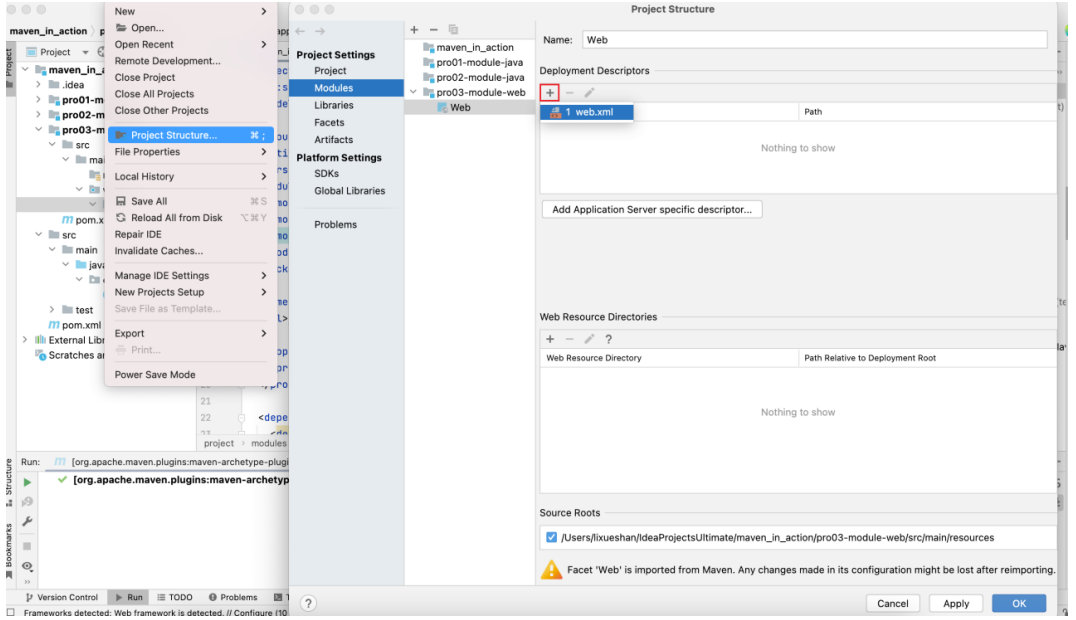The height and width of the screenshot is (620, 1076).
Task: Click the Apply button
Action: 955,604
